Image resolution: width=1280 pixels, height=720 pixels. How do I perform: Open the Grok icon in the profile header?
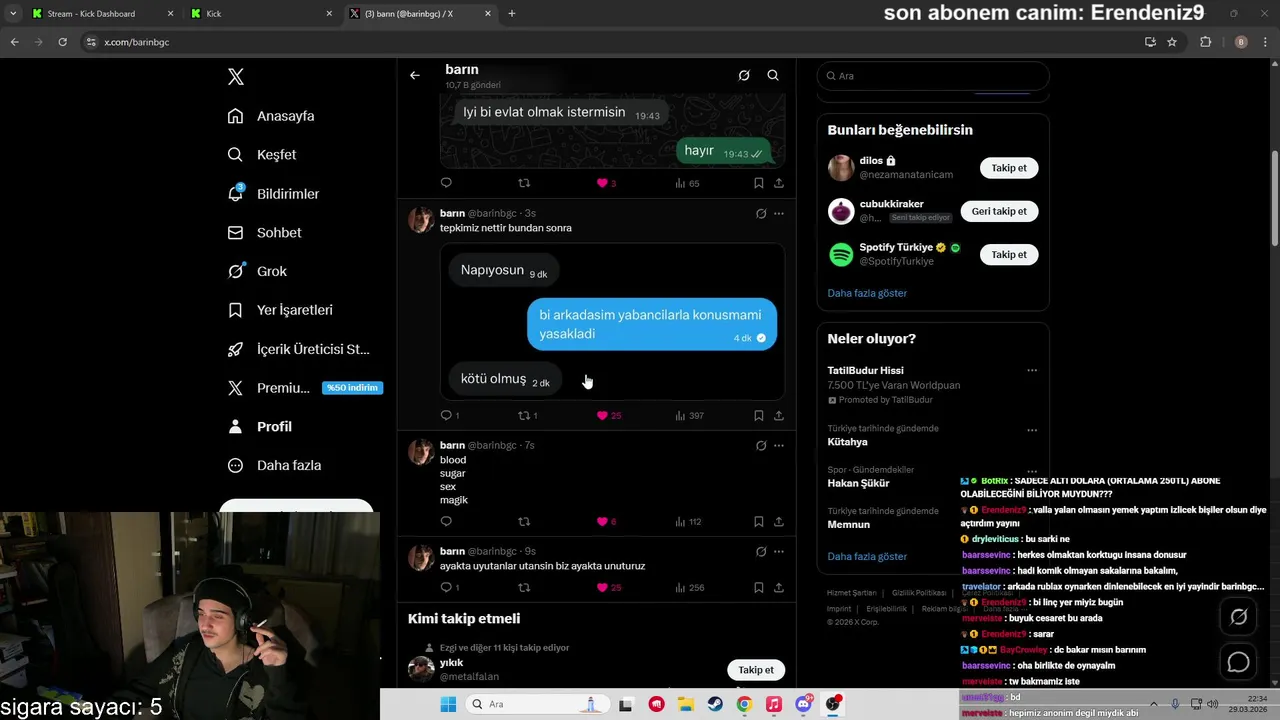click(x=744, y=75)
